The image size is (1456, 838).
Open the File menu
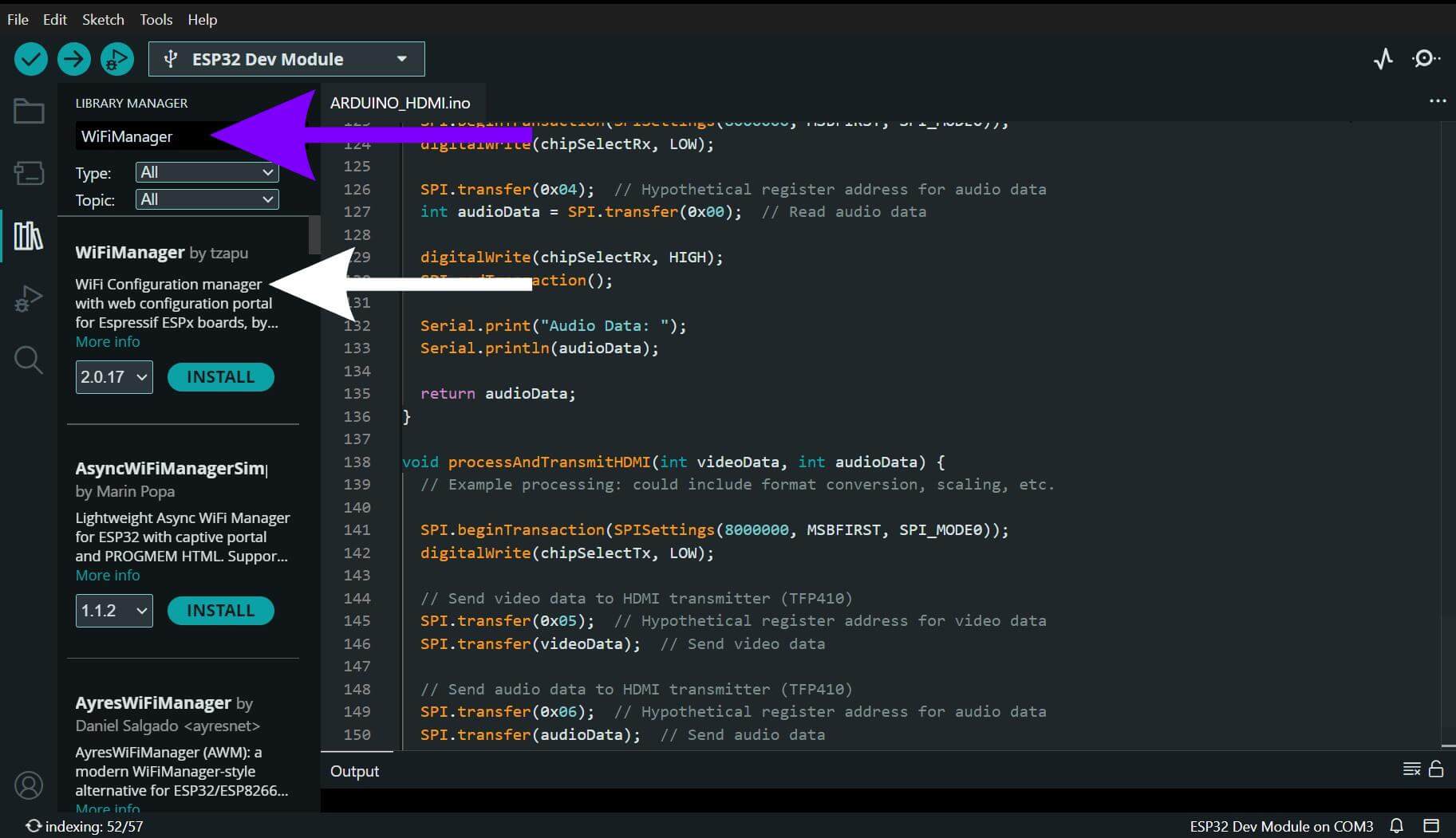(x=18, y=19)
